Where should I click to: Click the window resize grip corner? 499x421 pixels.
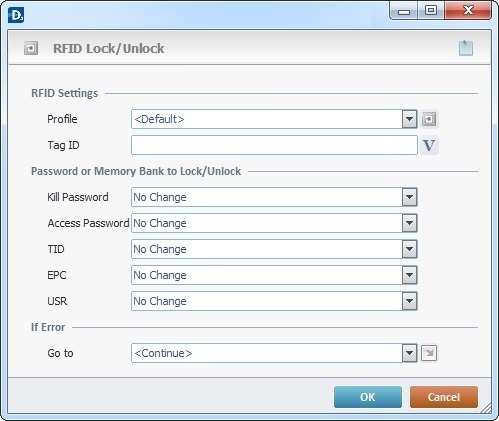pos(486,408)
